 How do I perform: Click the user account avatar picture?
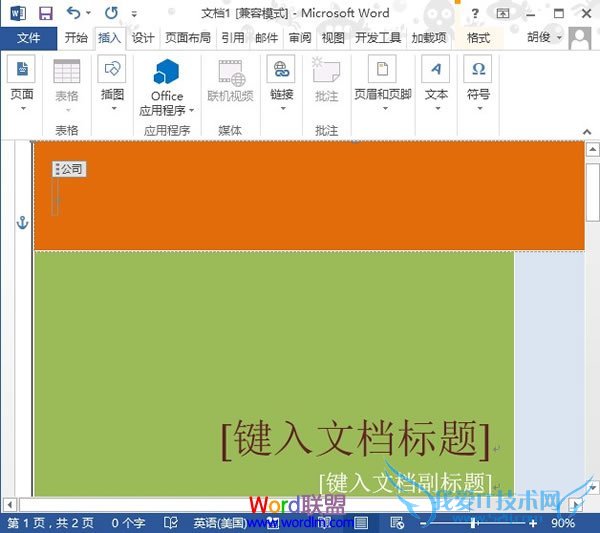[580, 38]
